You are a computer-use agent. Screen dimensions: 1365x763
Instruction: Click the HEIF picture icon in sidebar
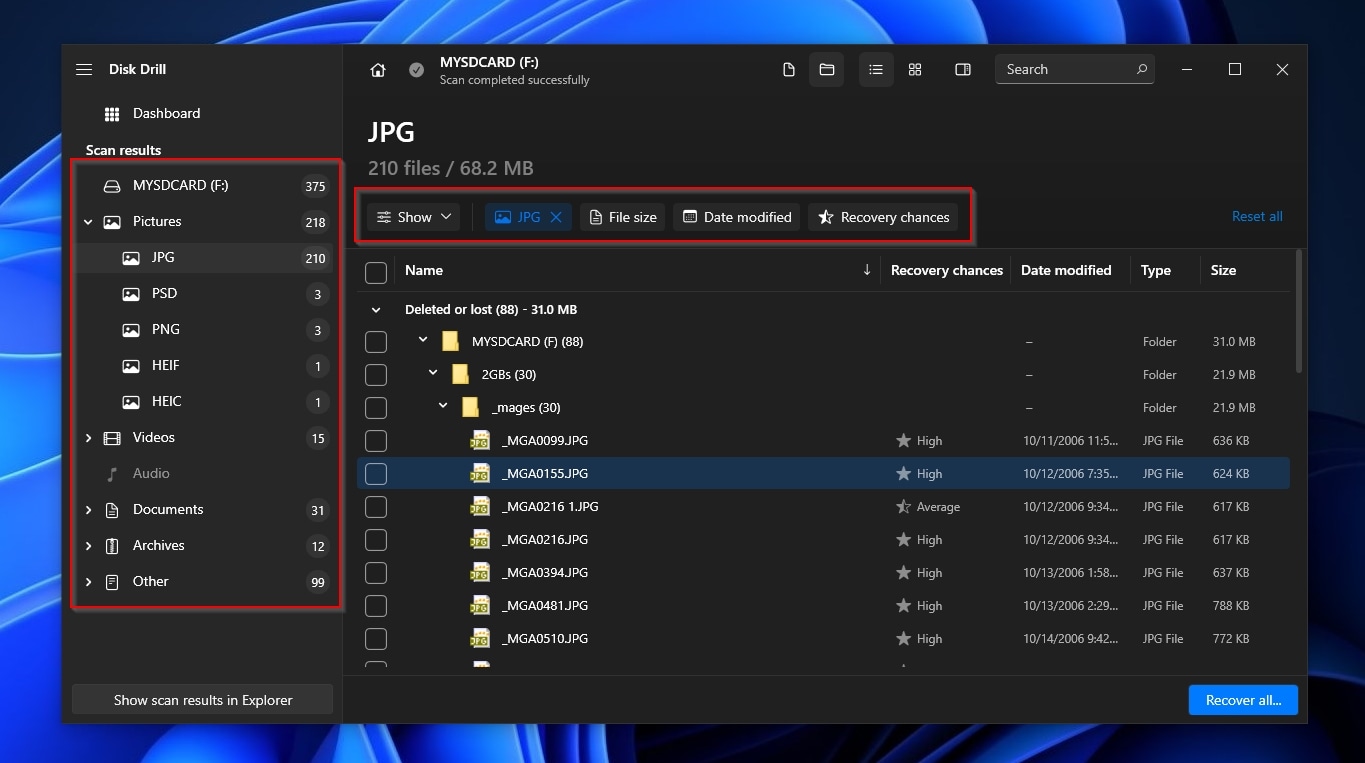pyautogui.click(x=131, y=366)
